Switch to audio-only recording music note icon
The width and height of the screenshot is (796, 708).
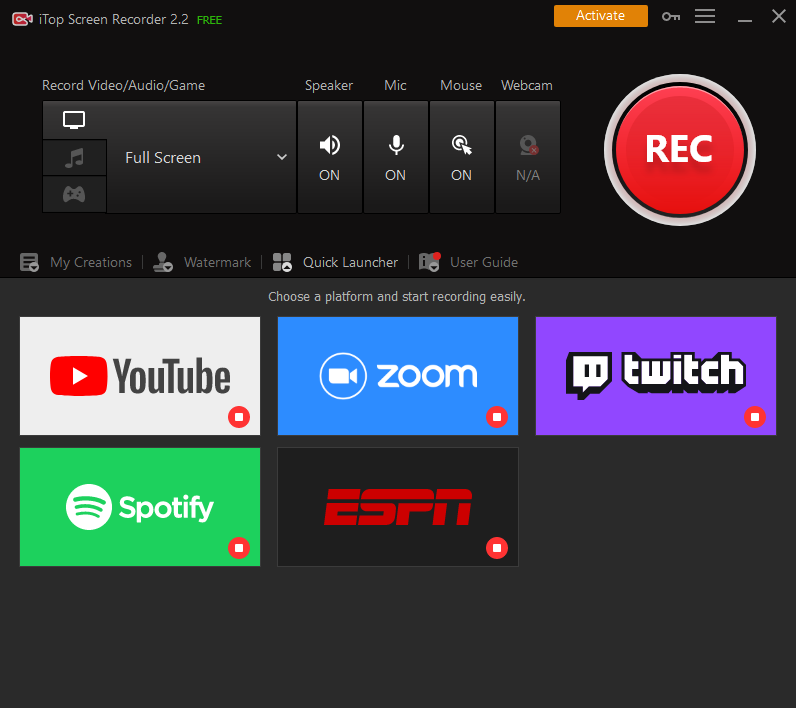[x=74, y=158]
